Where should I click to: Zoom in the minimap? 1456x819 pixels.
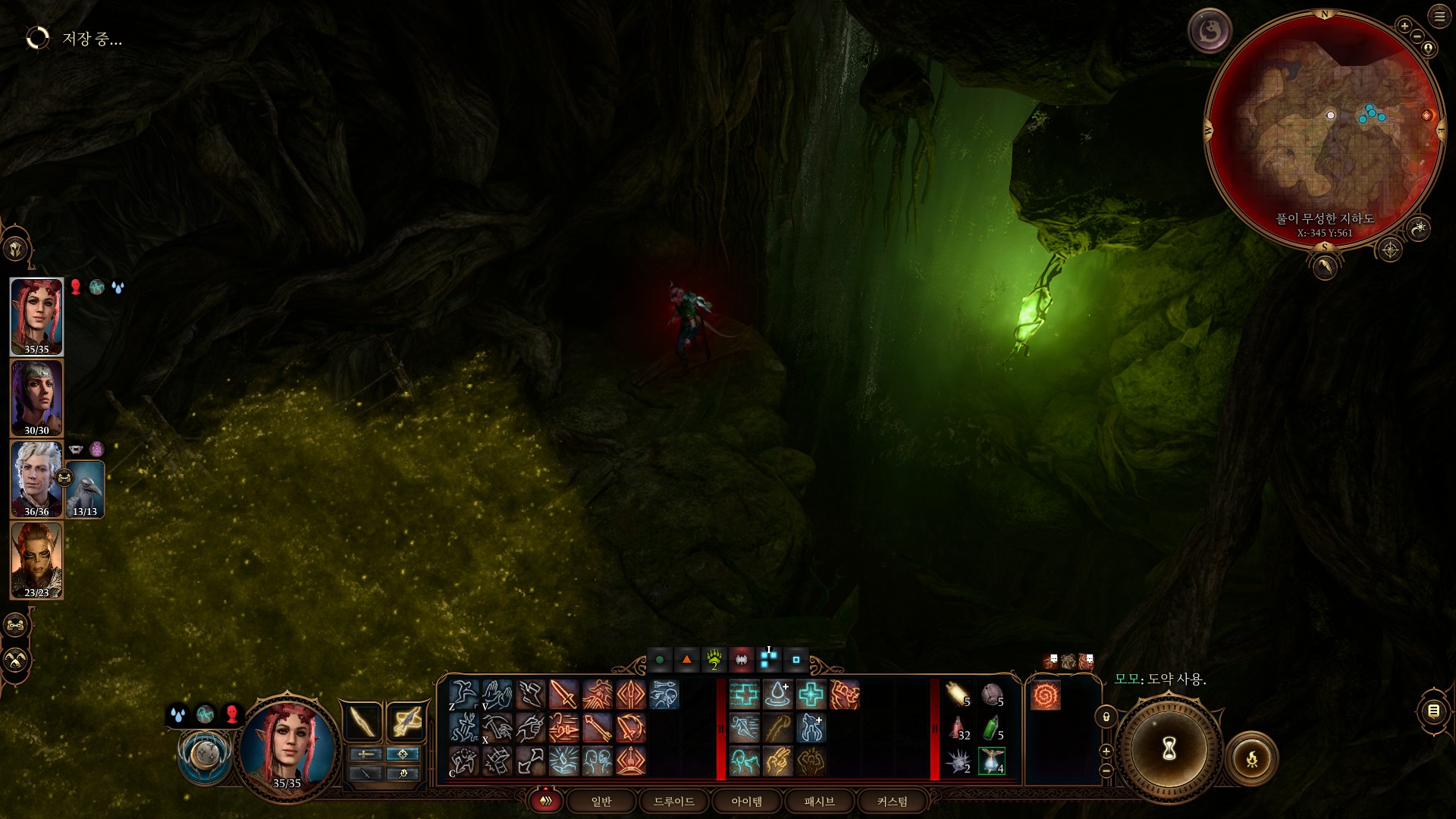tap(1404, 26)
